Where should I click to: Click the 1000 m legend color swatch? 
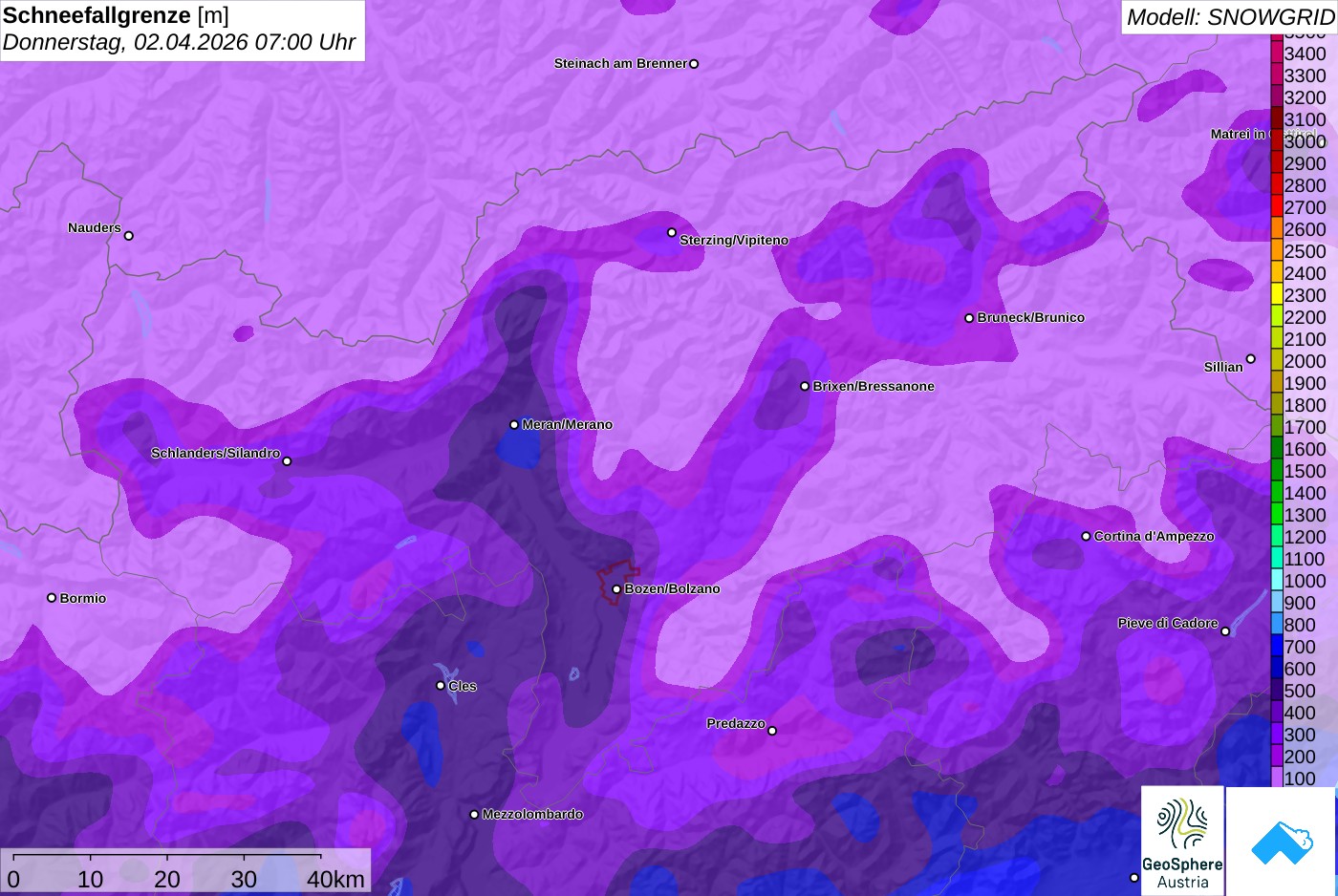point(1276,581)
